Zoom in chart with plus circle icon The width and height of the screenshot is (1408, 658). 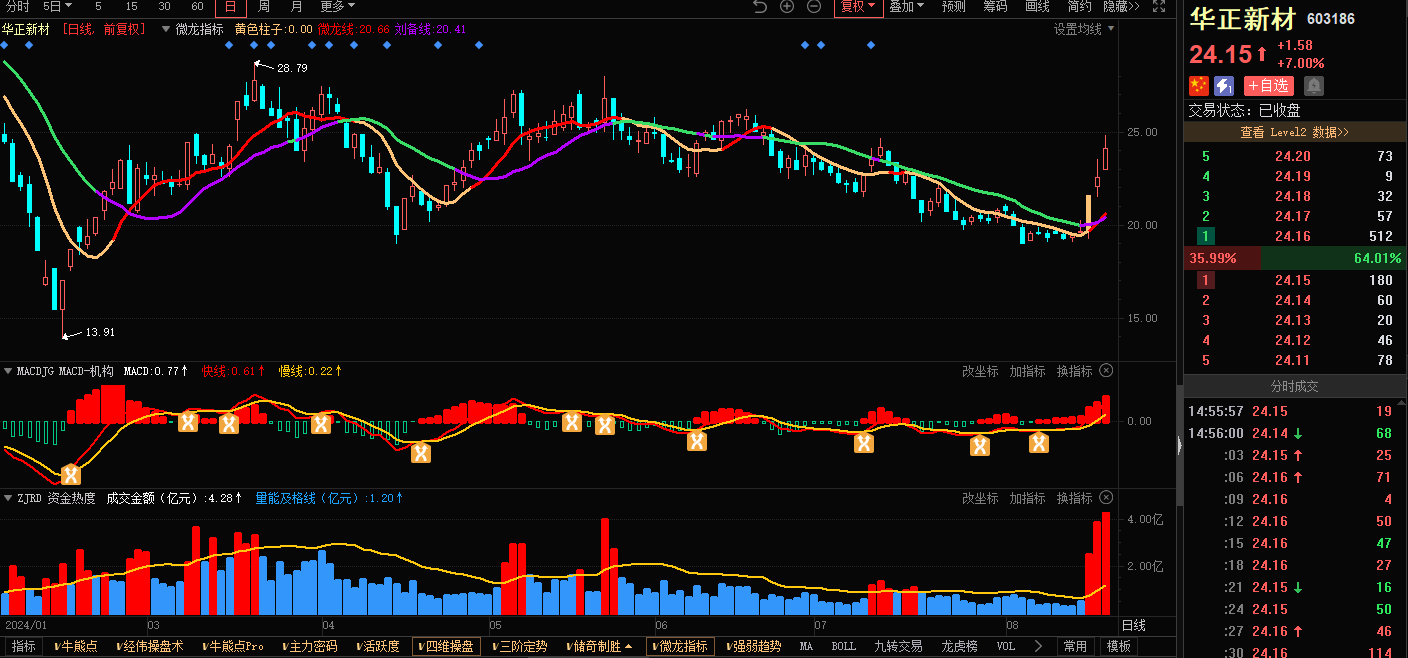[787, 7]
